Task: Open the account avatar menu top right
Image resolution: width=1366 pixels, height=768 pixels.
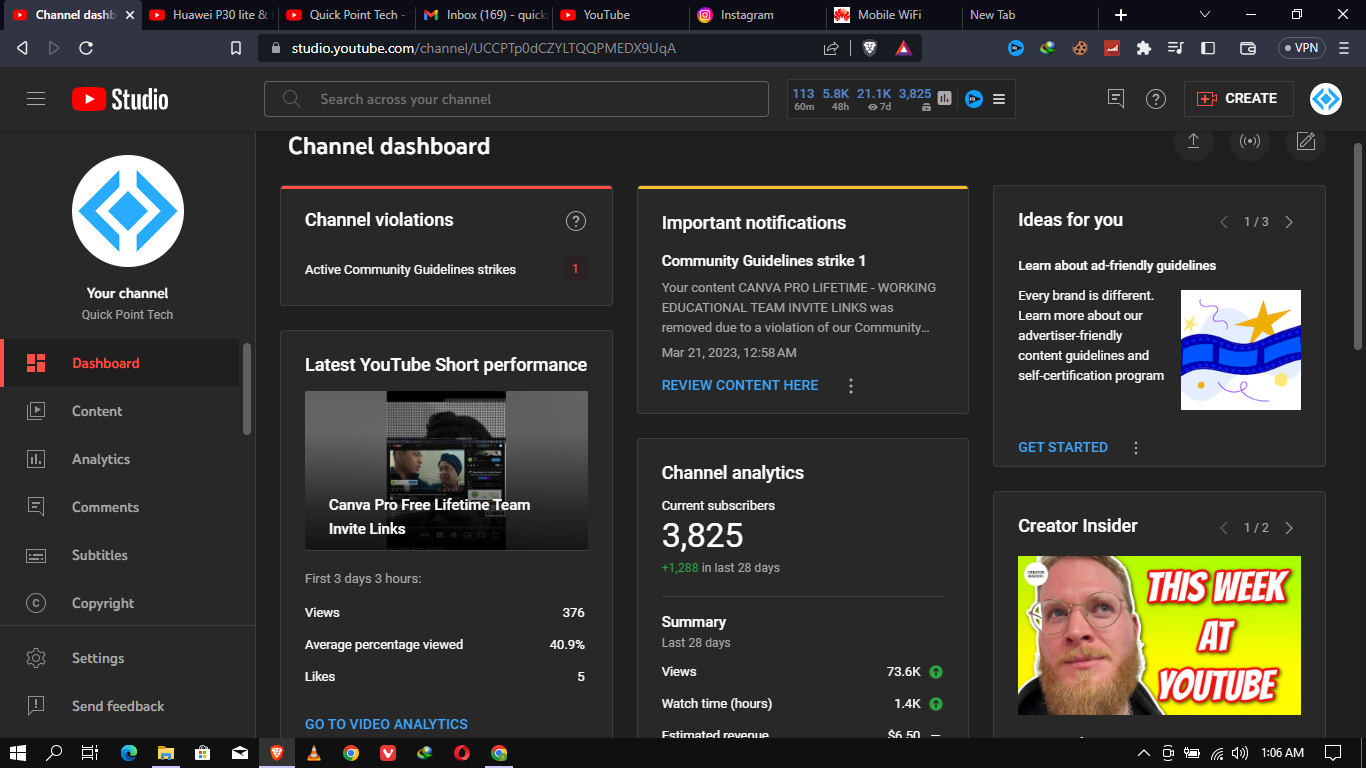Action: coord(1326,99)
